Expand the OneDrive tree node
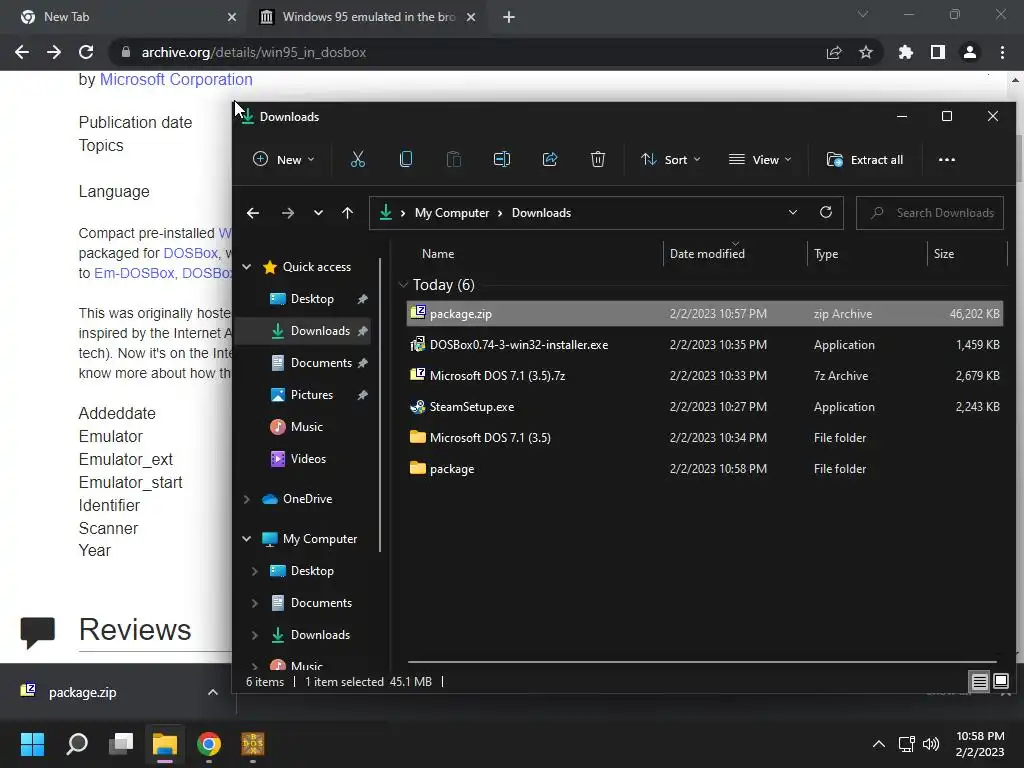1024x768 pixels. coord(247,499)
